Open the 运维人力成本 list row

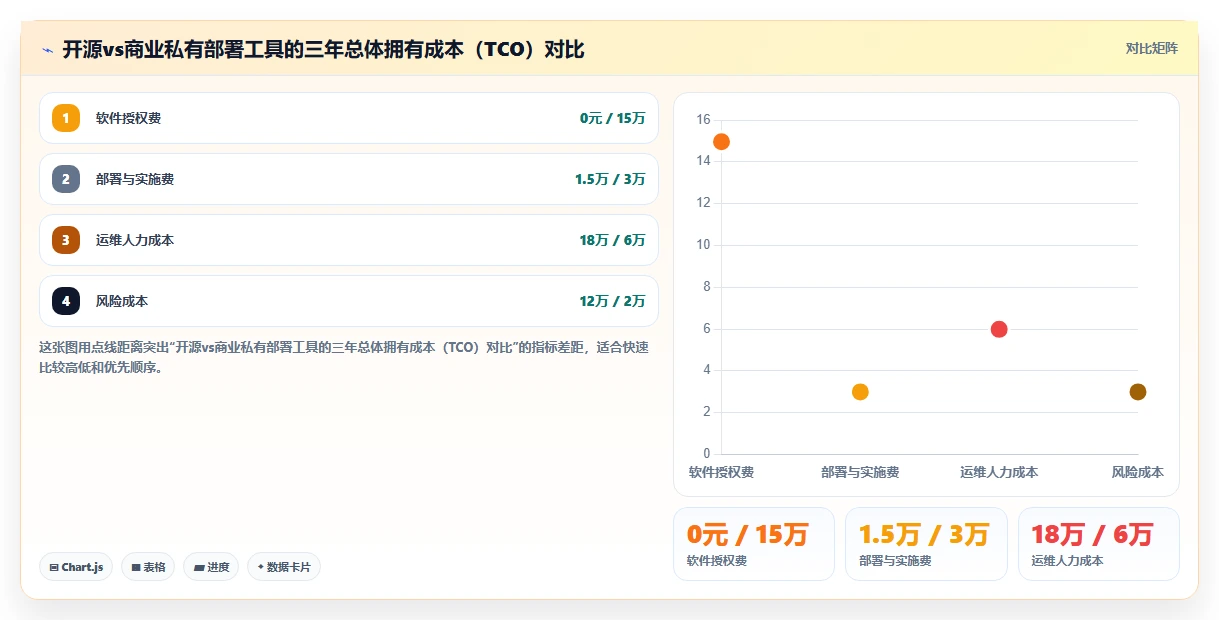348,240
